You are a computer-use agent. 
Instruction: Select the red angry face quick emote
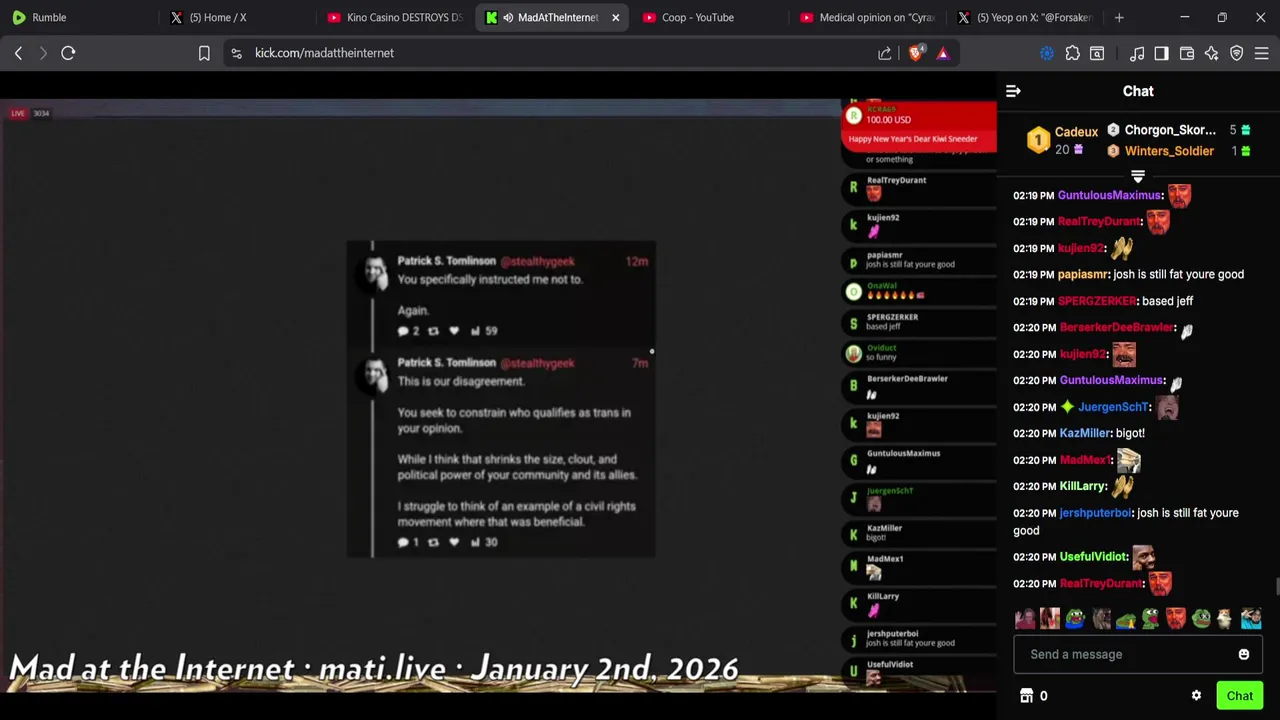tap(1176, 619)
